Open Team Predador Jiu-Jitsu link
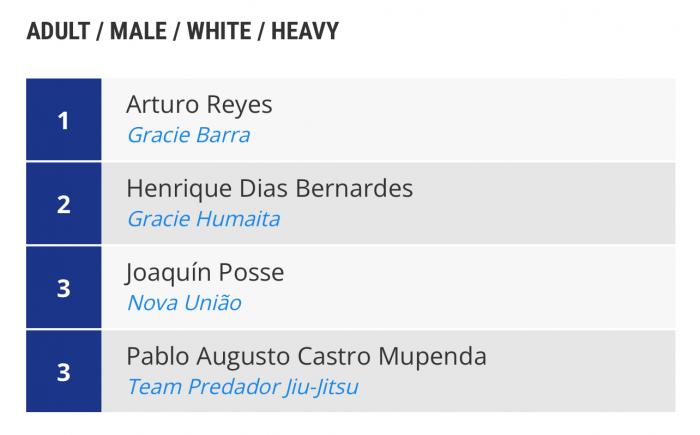Viewport: 700px width, 435px height. tap(242, 386)
